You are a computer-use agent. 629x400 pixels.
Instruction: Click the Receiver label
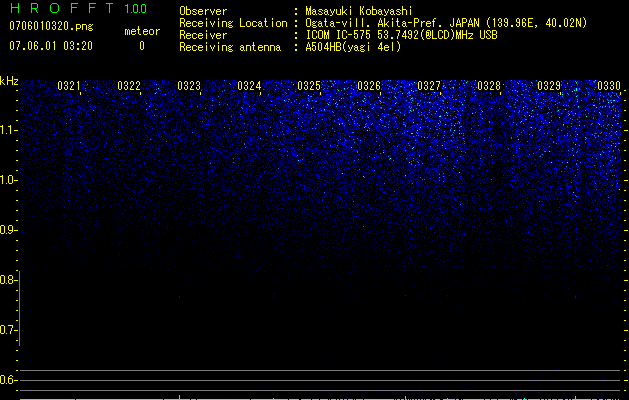[203, 35]
